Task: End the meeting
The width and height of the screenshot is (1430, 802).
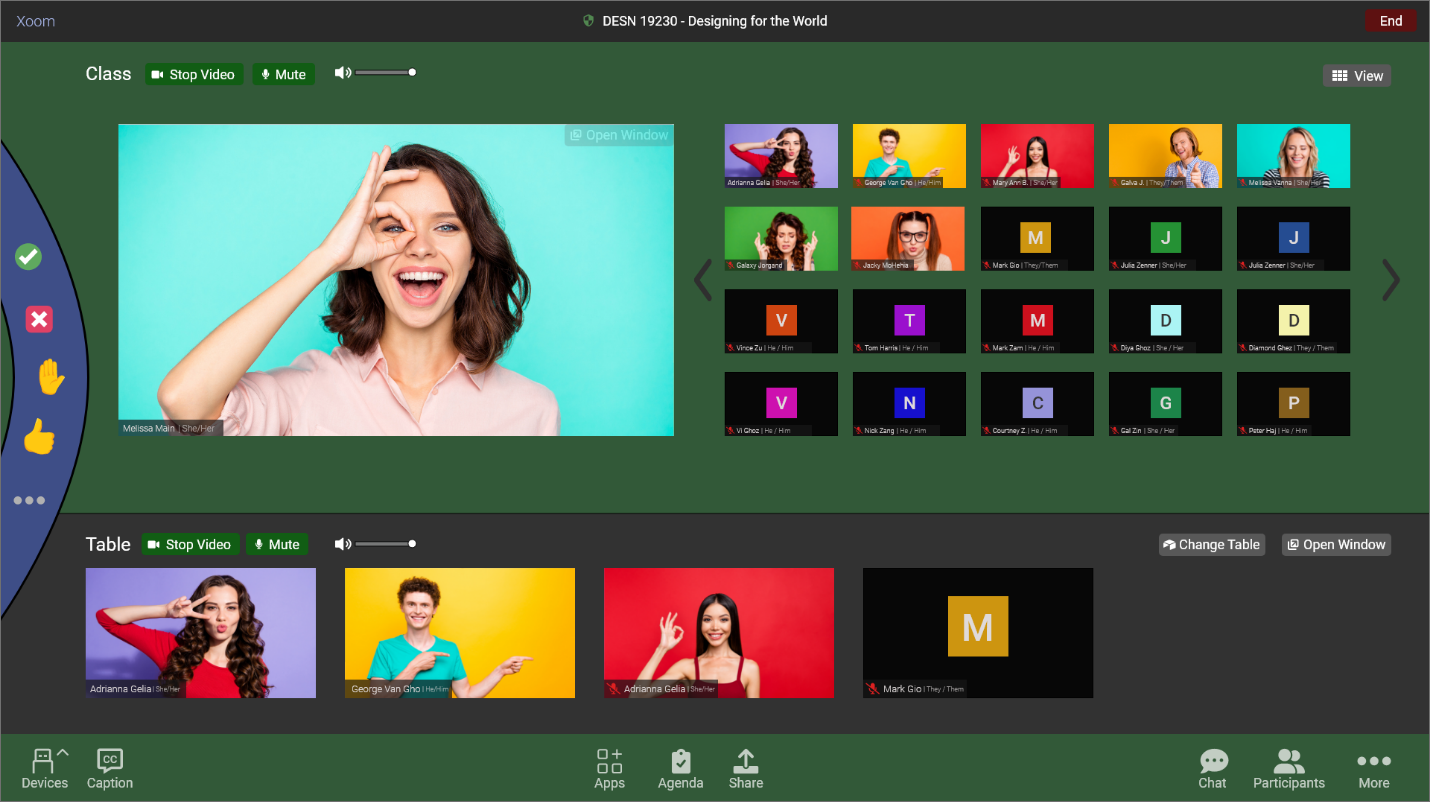Action: click(x=1391, y=19)
